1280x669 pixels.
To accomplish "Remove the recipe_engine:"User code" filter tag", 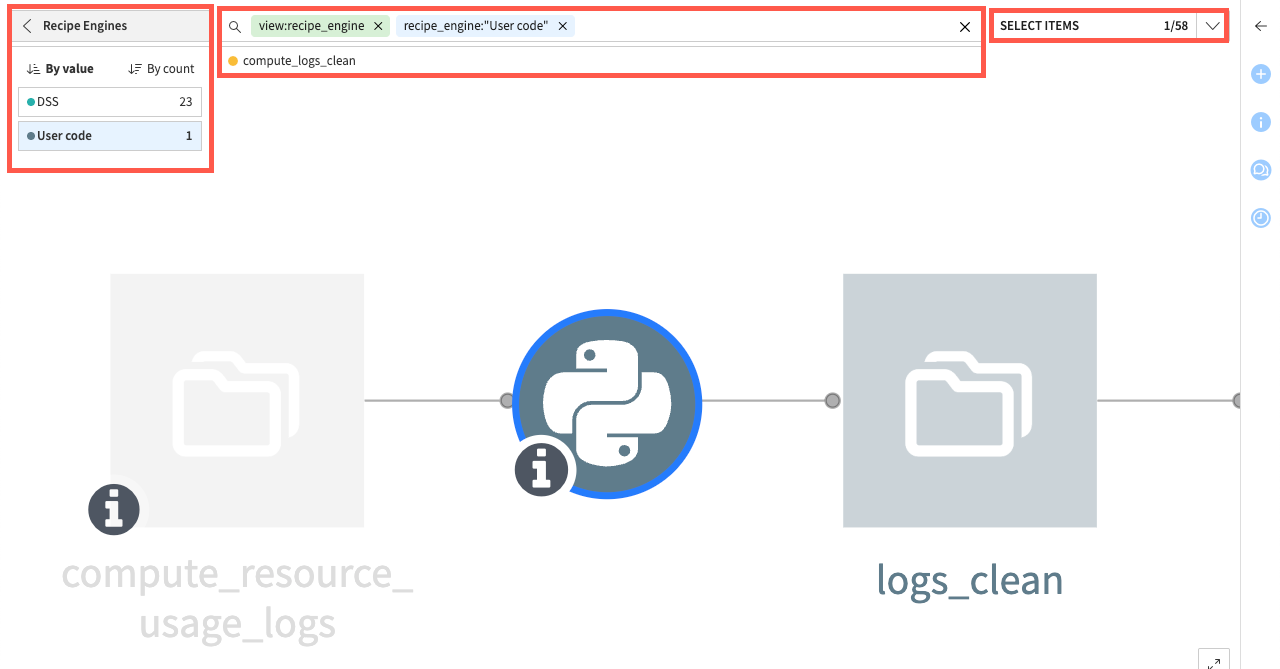I will [562, 27].
